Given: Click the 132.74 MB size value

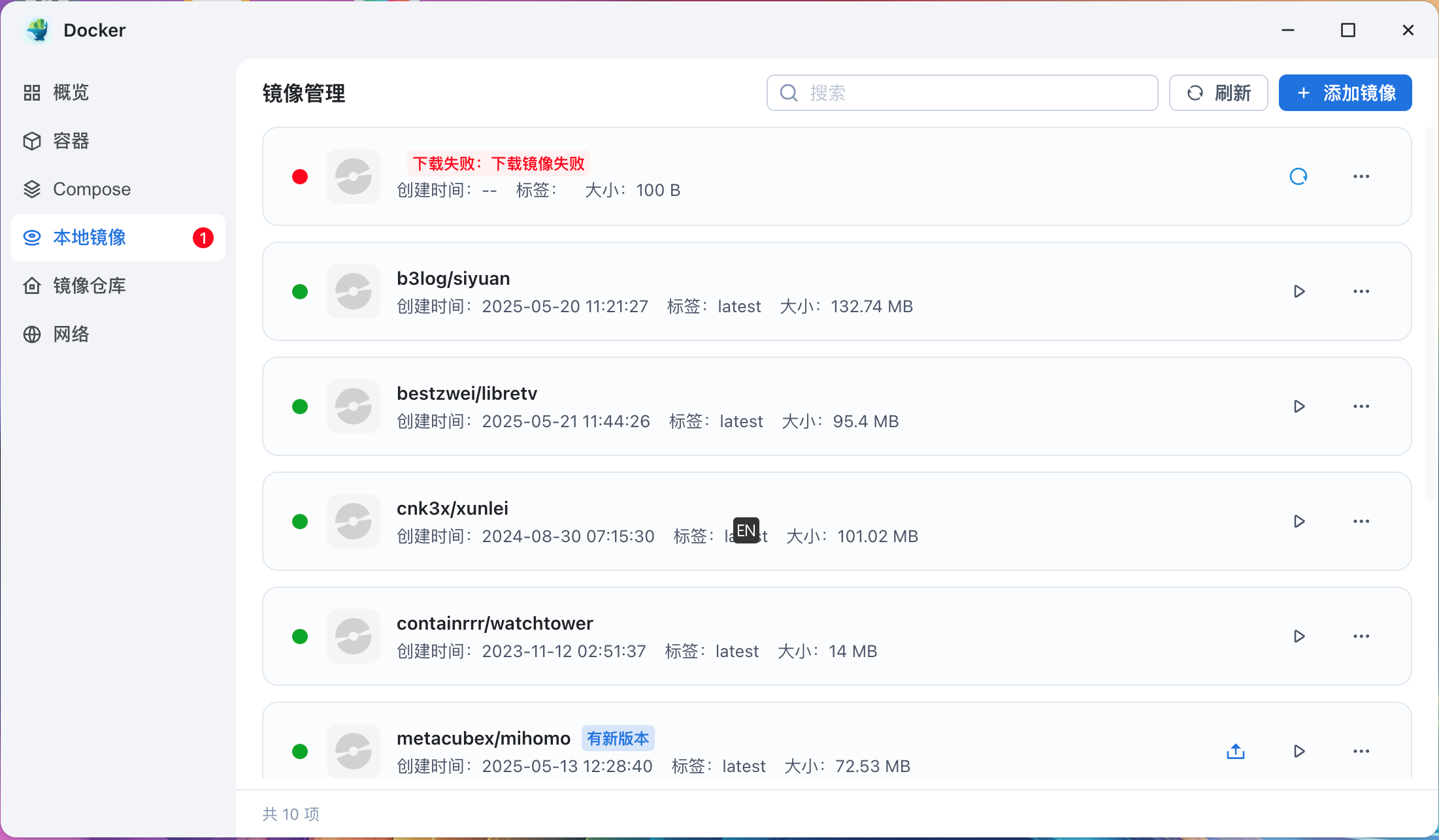Looking at the screenshot, I should point(872,306).
